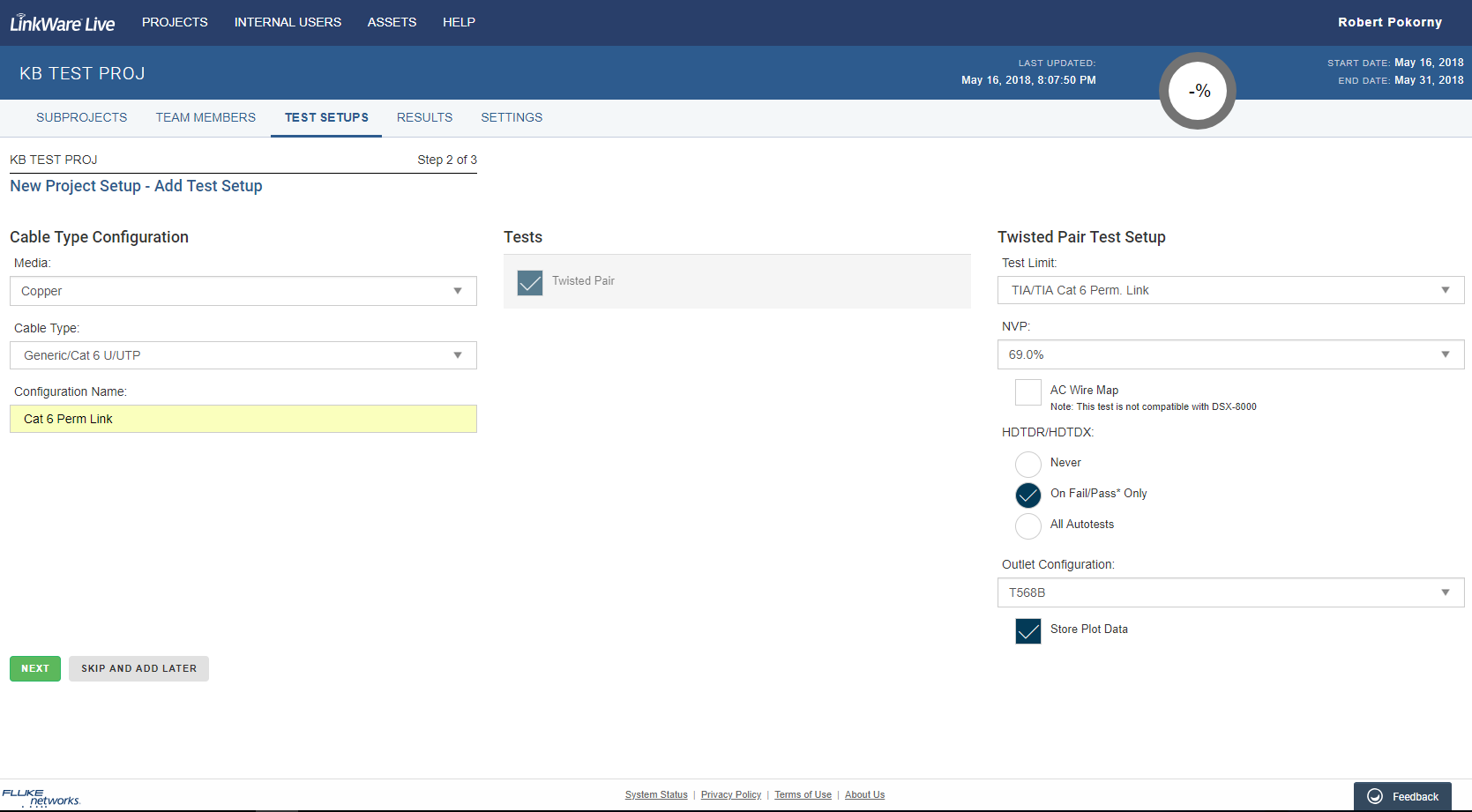Click SKIP AND ADD LATER button
Screen dimensions: 1472x812
click(138, 668)
